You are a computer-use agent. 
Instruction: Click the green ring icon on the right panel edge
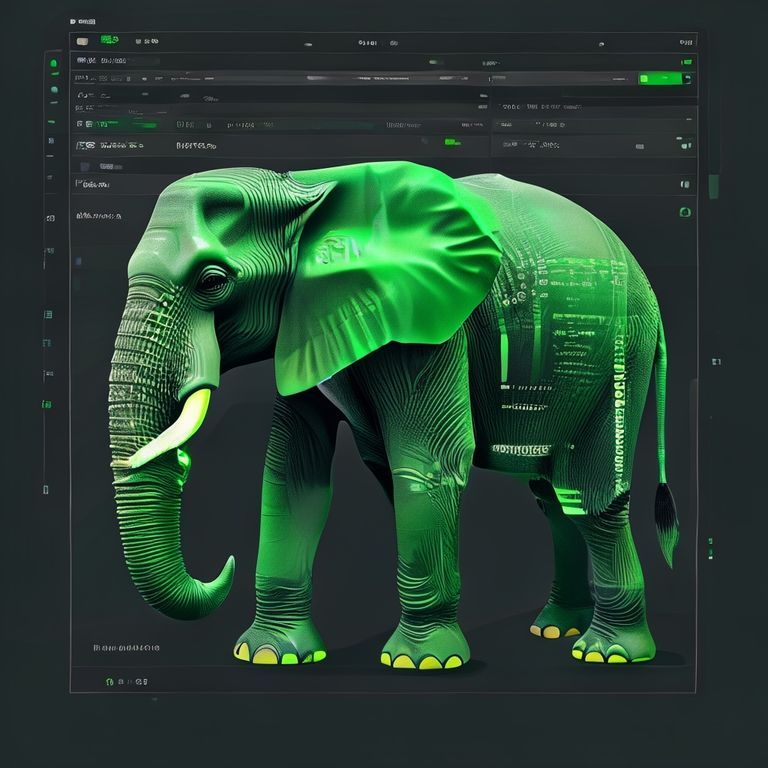point(685,212)
